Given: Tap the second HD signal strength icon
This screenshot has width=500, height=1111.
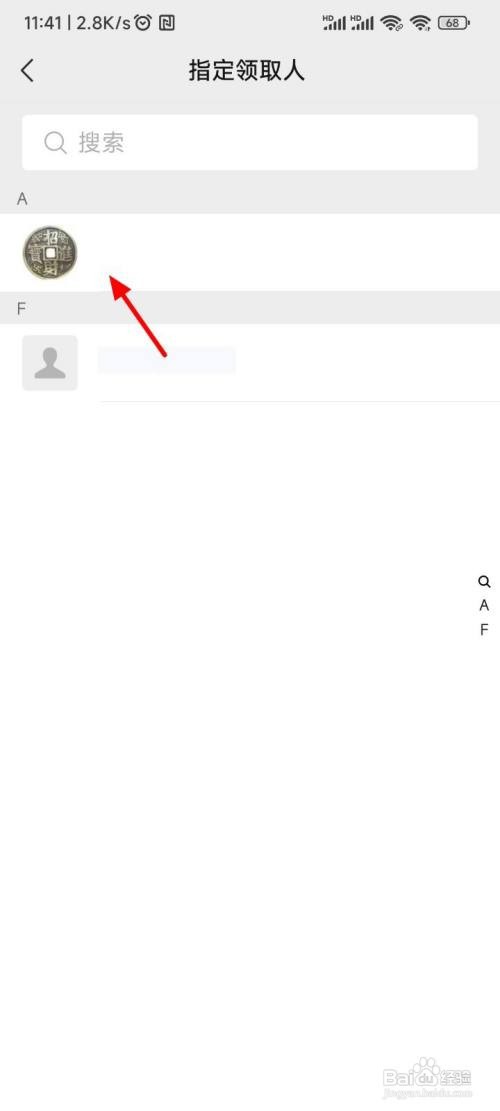Looking at the screenshot, I should [362, 23].
